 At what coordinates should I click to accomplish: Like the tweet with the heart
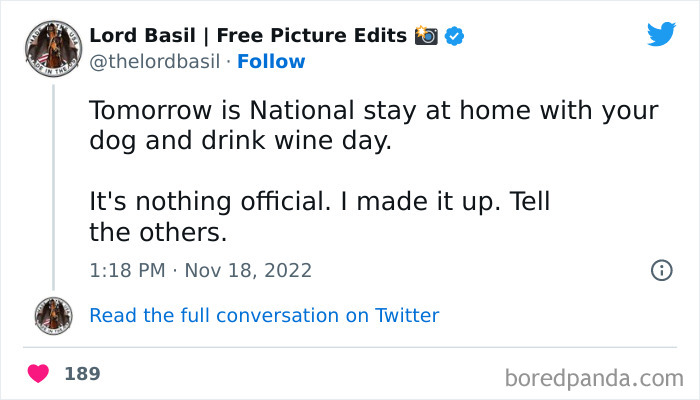[x=39, y=374]
